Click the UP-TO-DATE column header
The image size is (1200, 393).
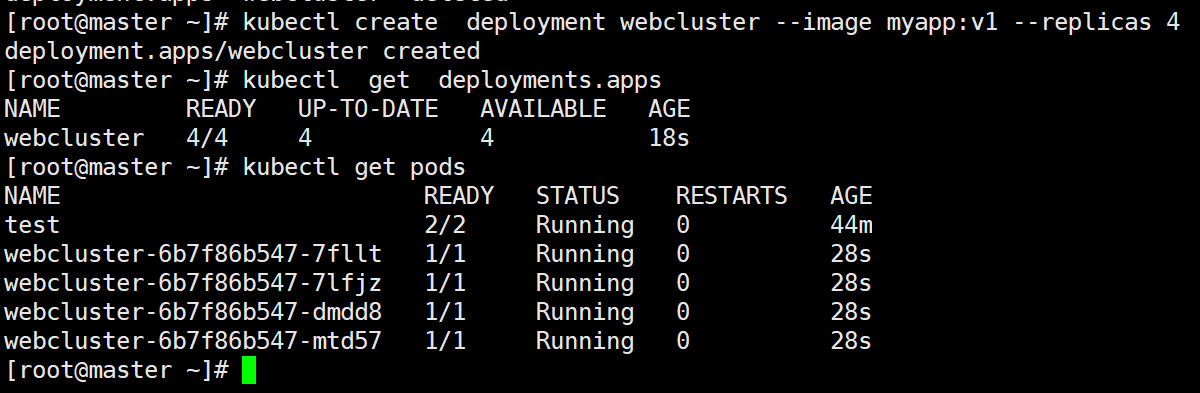[x=368, y=109]
